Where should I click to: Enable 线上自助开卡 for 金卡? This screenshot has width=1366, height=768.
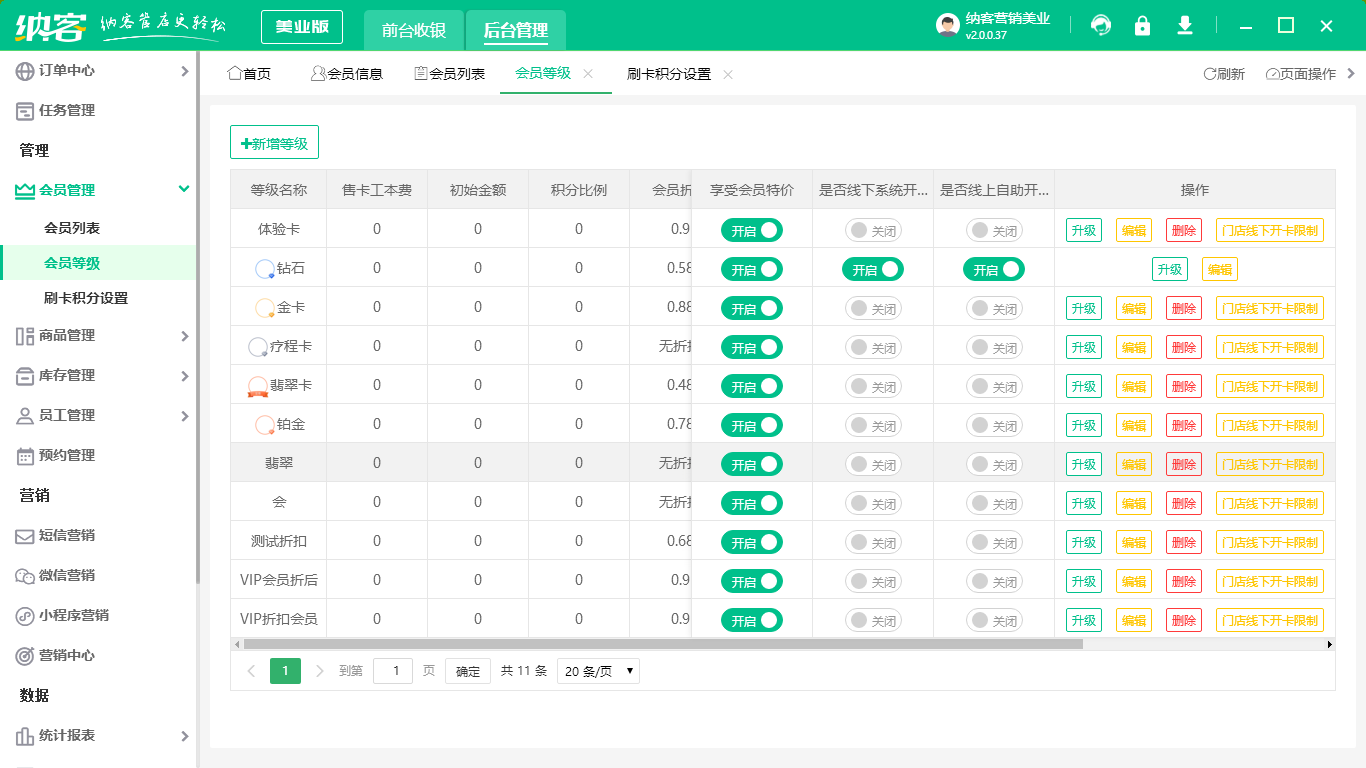pyautogui.click(x=993, y=308)
